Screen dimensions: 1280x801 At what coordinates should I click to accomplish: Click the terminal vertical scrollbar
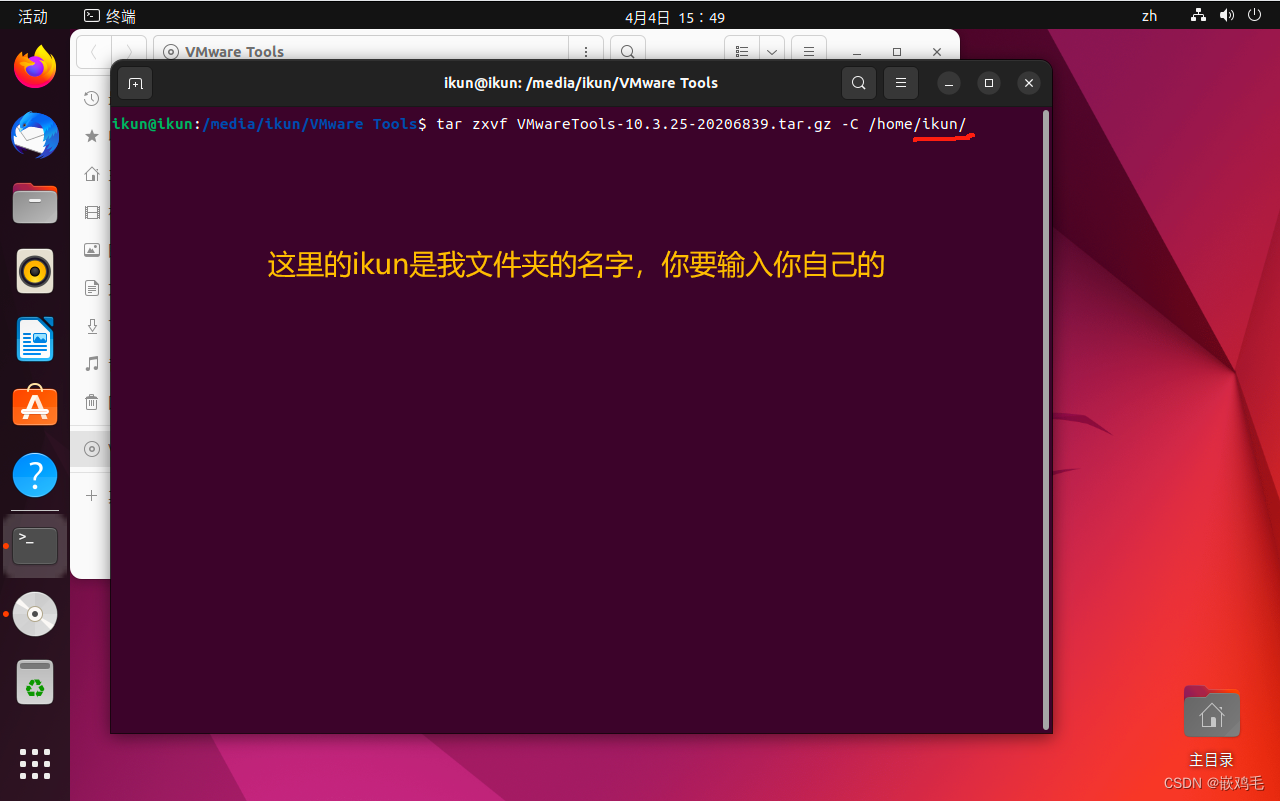(x=1046, y=420)
